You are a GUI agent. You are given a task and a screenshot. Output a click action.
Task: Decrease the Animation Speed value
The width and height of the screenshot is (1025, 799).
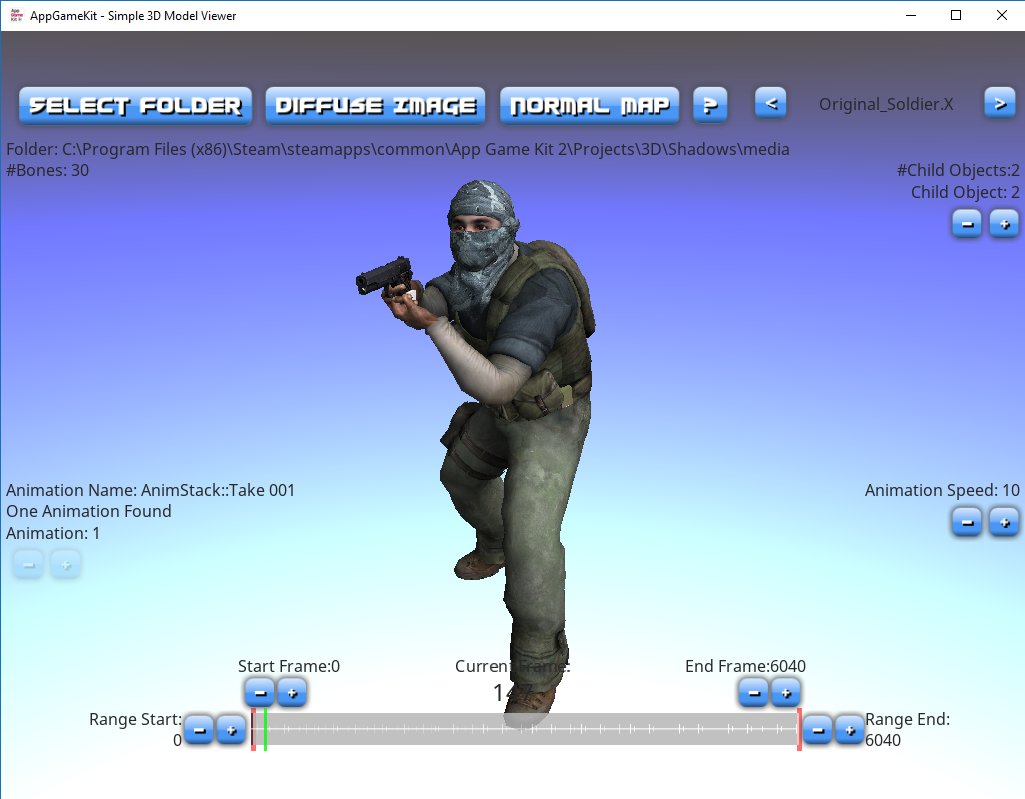(x=967, y=522)
